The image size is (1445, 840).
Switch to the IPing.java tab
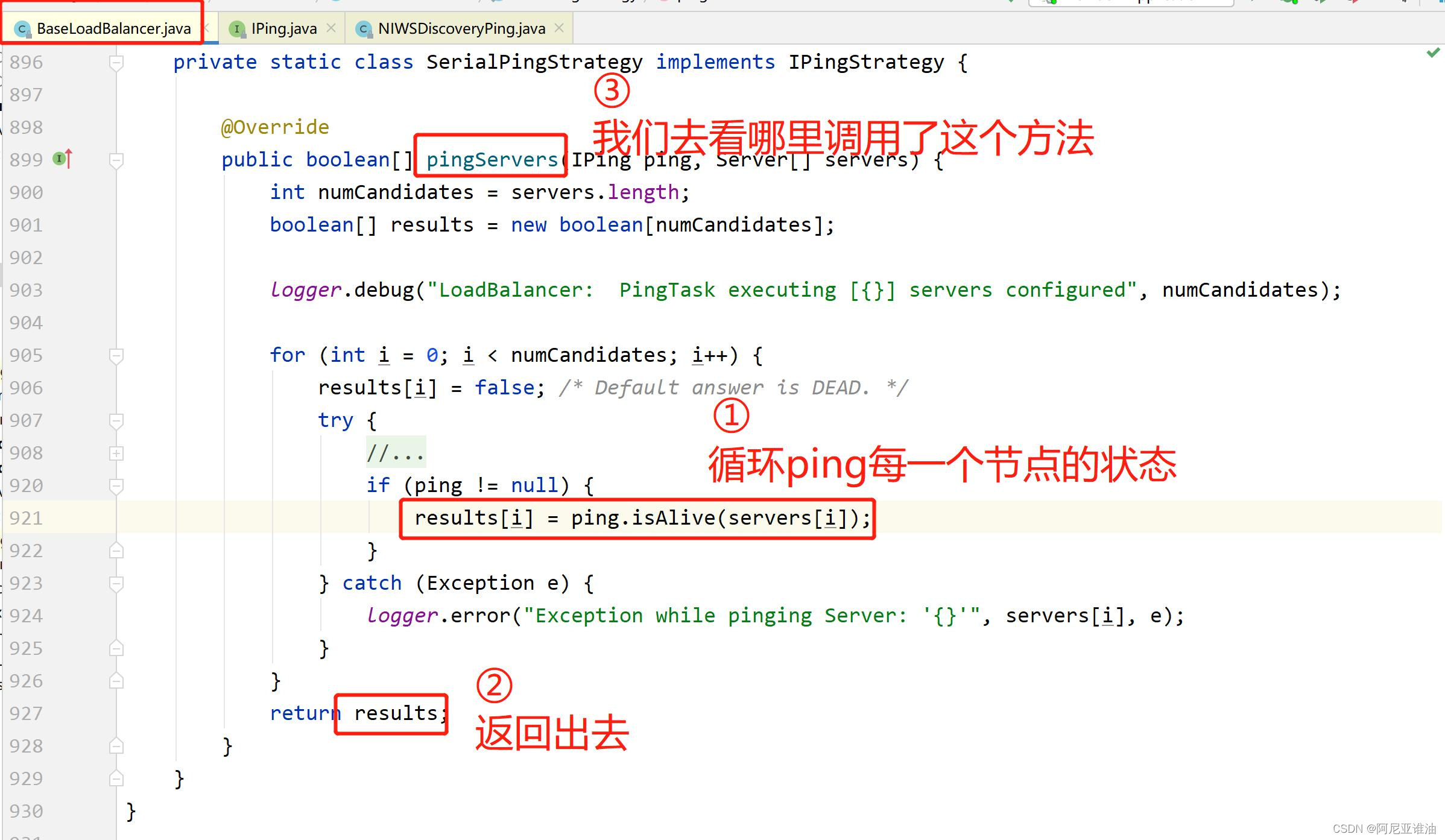283,28
